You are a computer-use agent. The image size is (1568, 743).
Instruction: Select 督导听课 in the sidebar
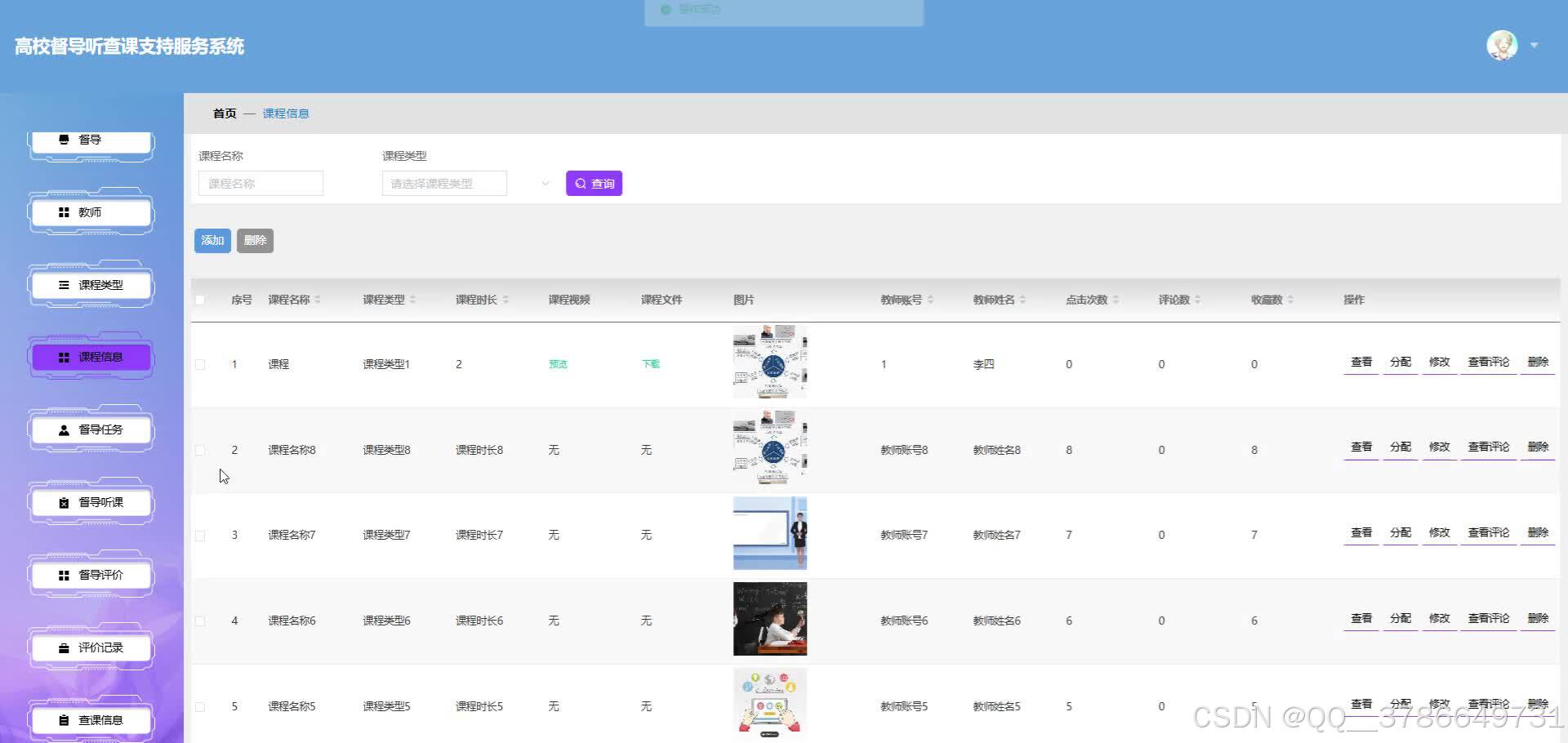pyautogui.click(x=90, y=501)
